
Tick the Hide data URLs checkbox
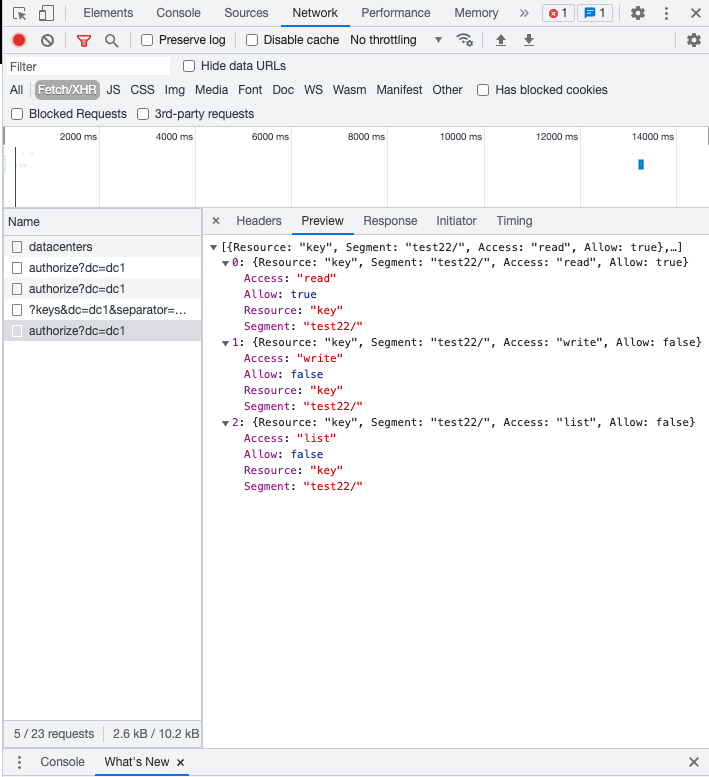(189, 66)
